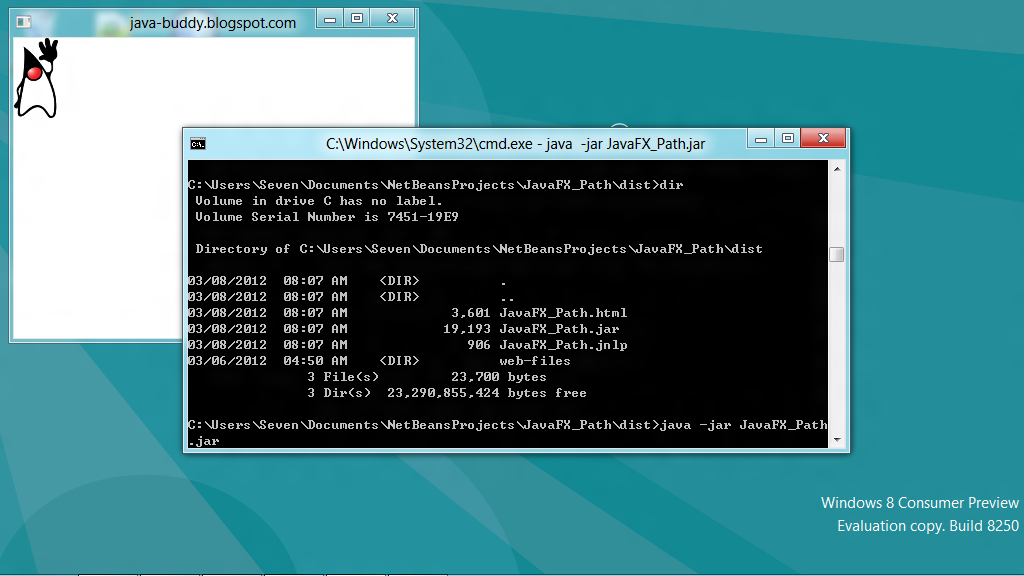
Task: Click the 03/06/2012 04:50 AM date entry
Action: coord(267,361)
